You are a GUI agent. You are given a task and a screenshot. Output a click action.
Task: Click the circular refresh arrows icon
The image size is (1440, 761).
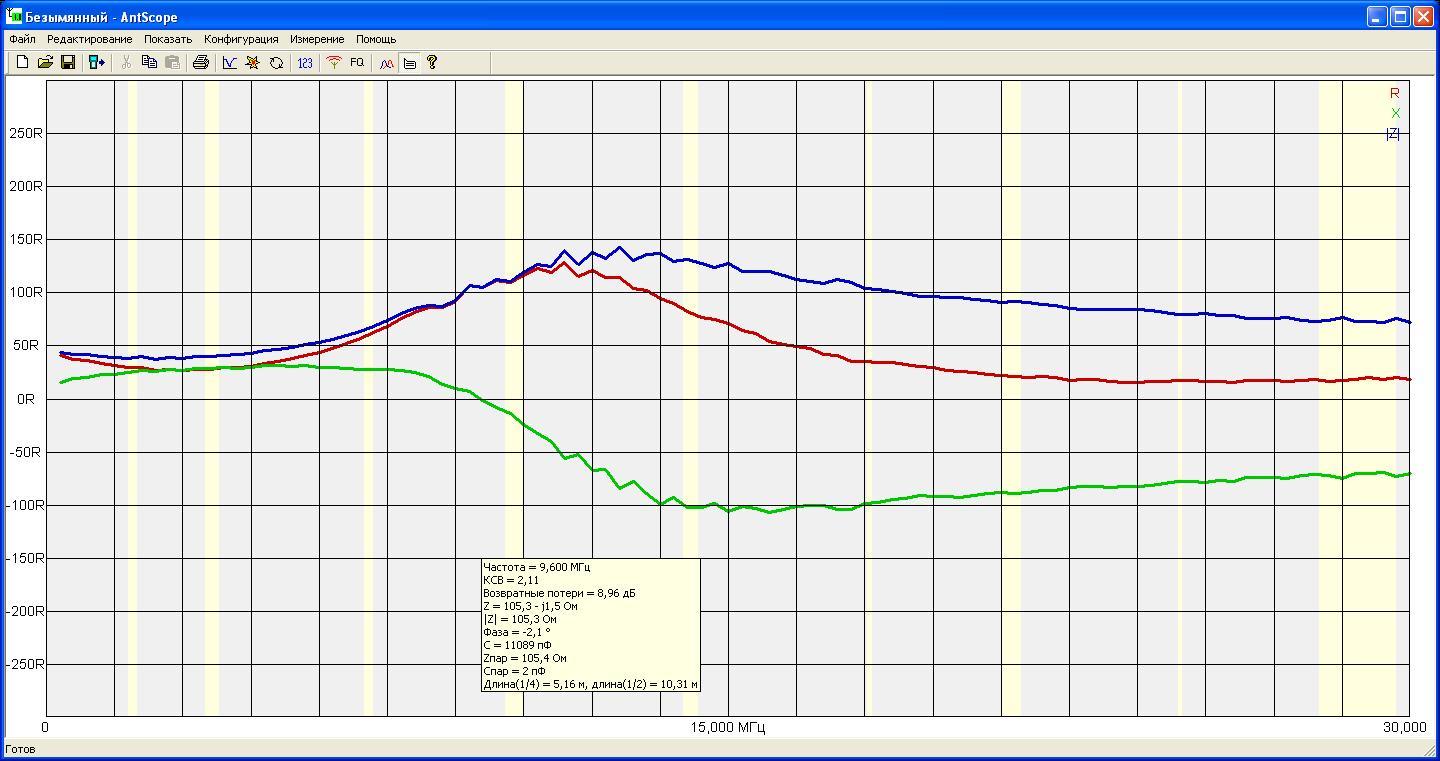[x=276, y=62]
